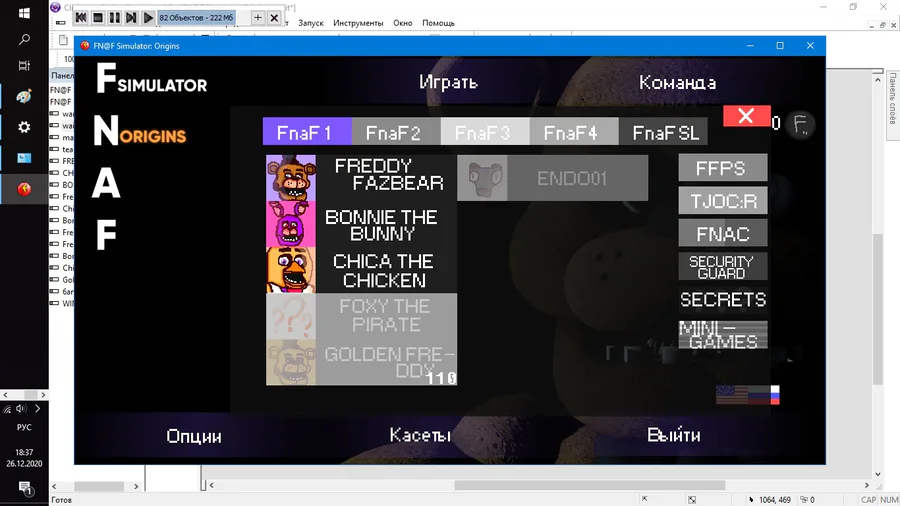Open Опции in the game menu
Viewport: 900px width, 506px height.
(193, 436)
